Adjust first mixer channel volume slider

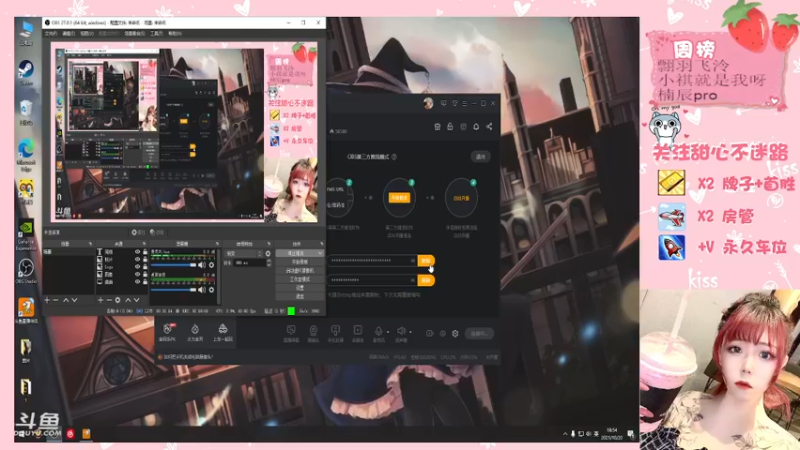[173, 265]
